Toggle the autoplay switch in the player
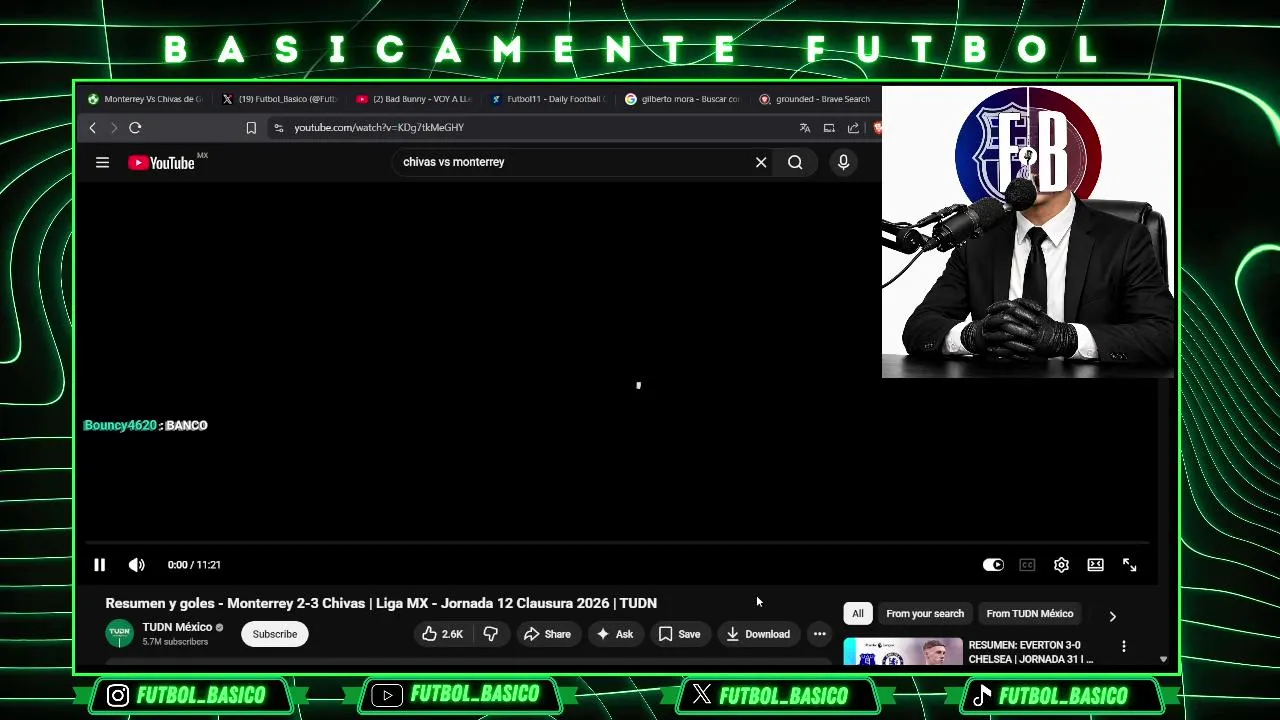Image resolution: width=1280 pixels, height=720 pixels. [x=992, y=565]
